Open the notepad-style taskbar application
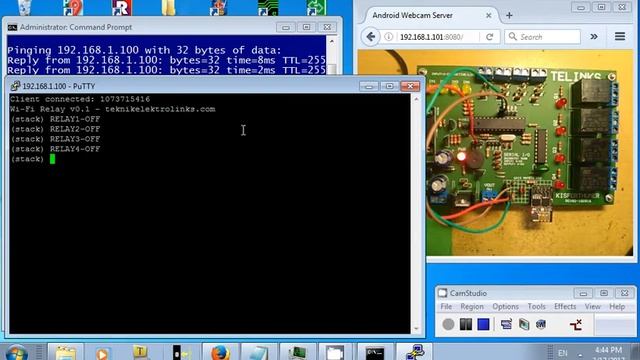Screen dimensions: 640x360 [x=259, y=352]
